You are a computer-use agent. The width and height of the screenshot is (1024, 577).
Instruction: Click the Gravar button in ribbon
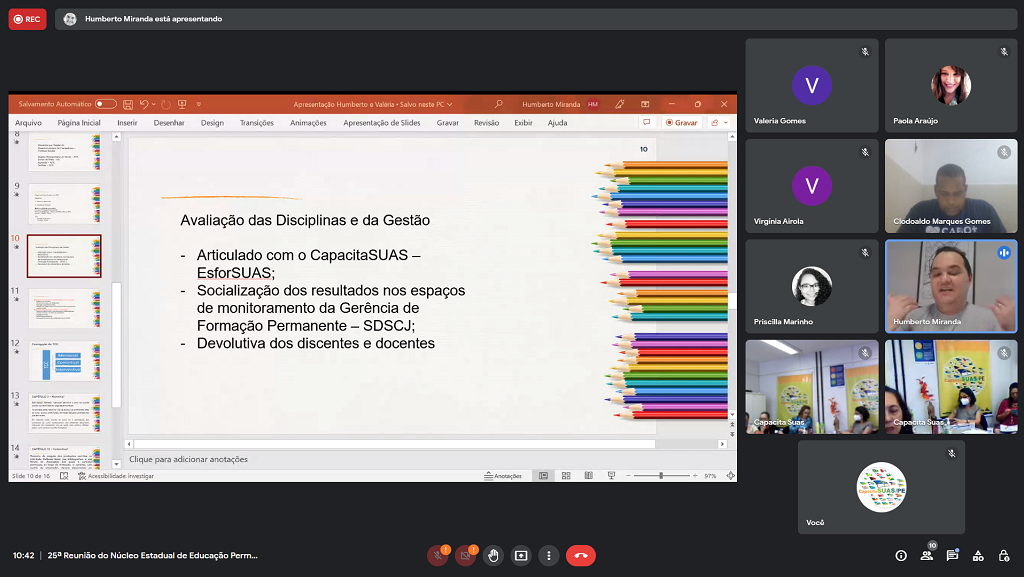pos(681,122)
